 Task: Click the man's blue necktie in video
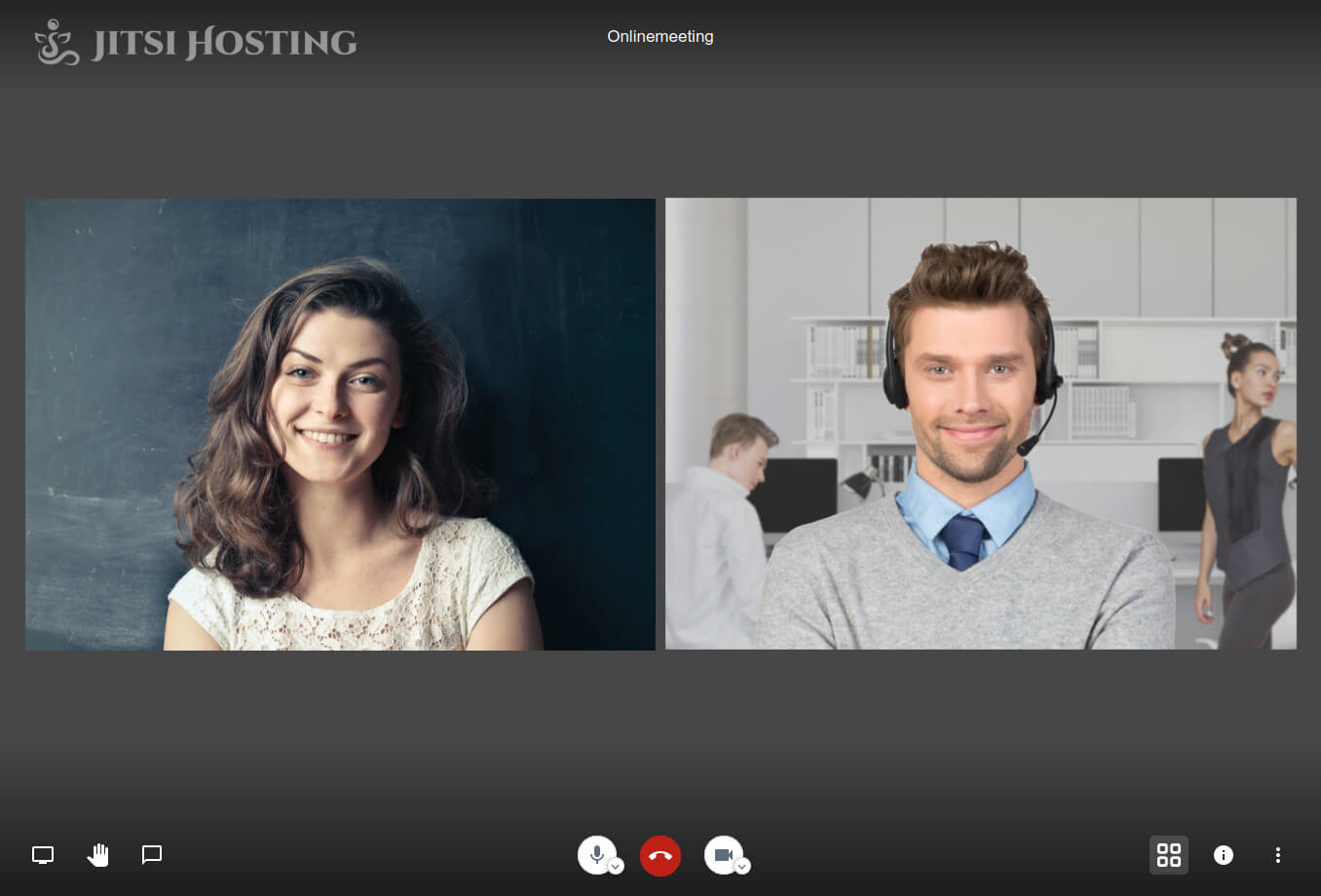pyautogui.click(x=962, y=541)
